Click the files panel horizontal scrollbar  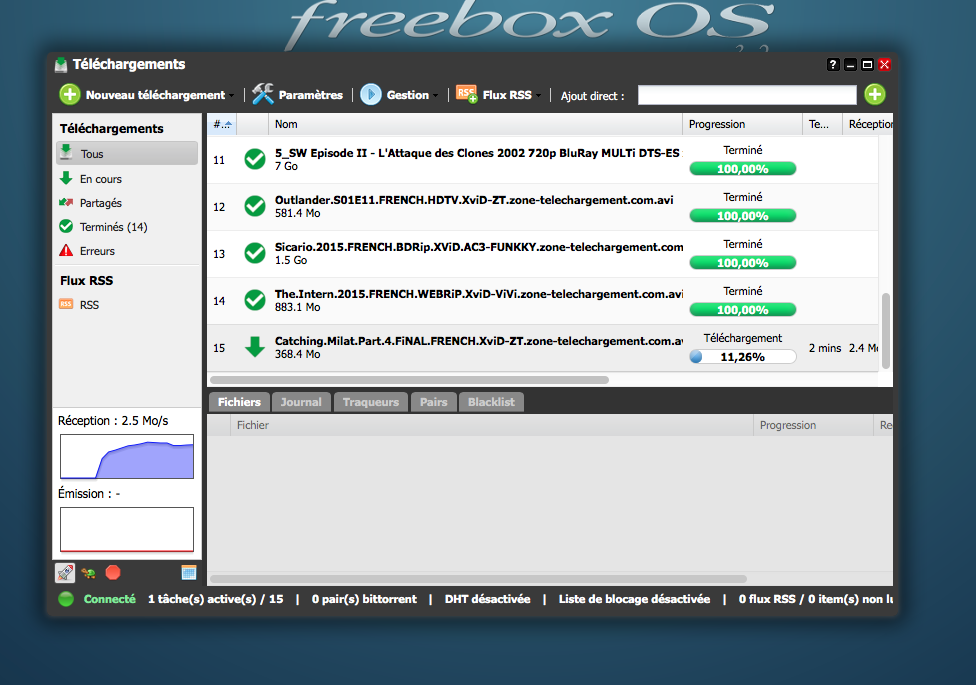pos(478,579)
